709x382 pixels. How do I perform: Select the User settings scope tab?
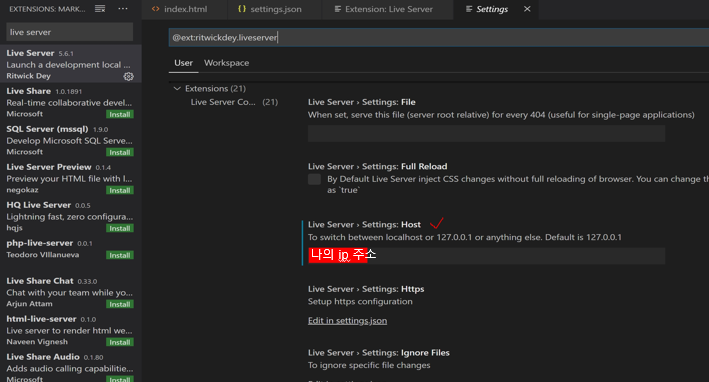184,63
